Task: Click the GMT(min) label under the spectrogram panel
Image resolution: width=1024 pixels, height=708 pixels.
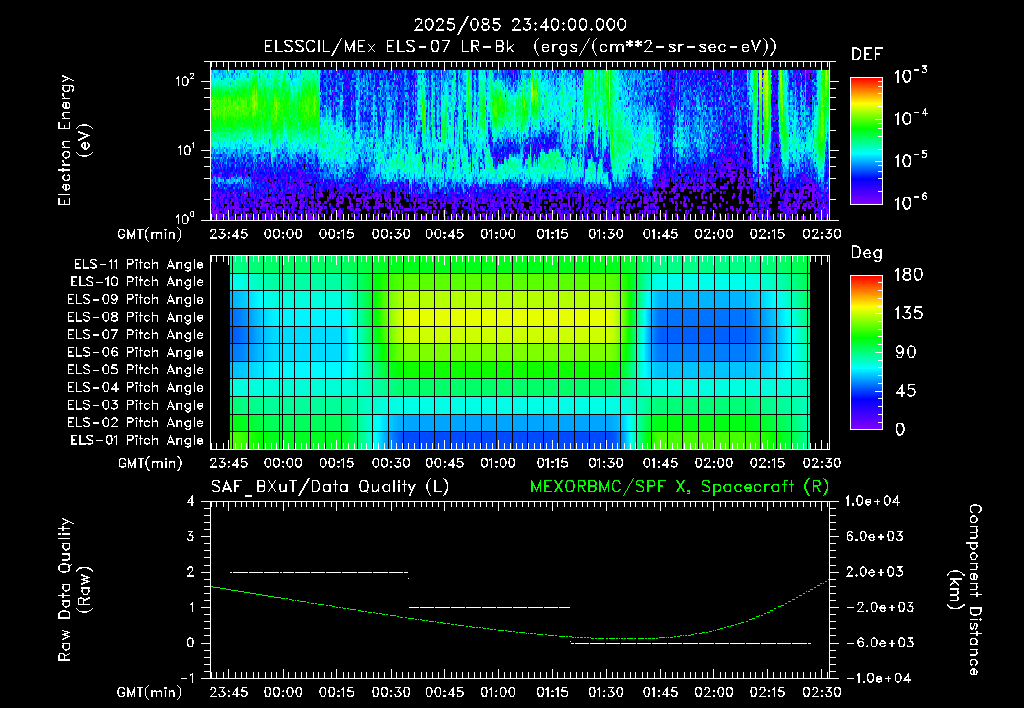Action: coord(150,234)
